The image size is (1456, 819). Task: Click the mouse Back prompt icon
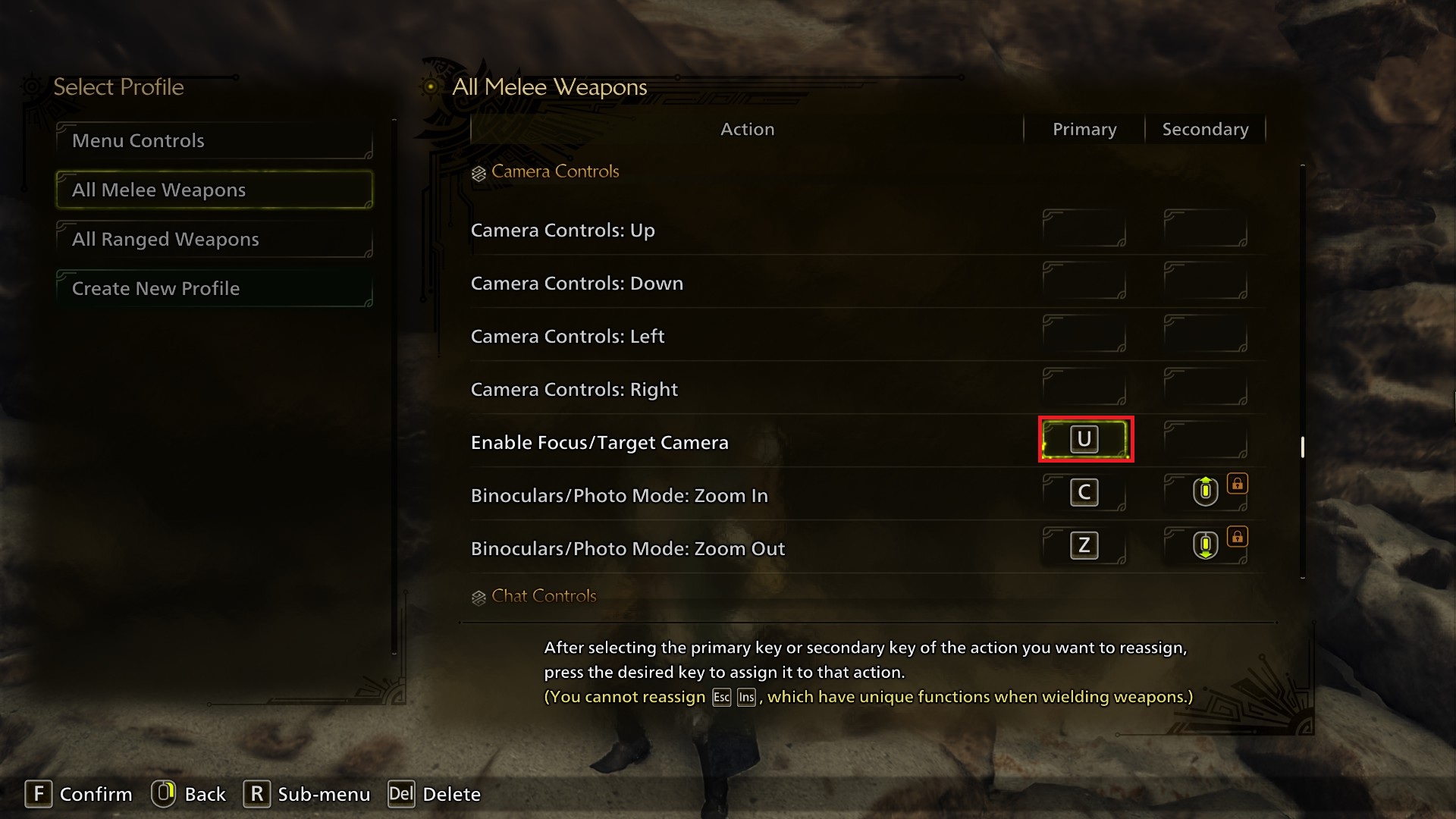[x=163, y=794]
